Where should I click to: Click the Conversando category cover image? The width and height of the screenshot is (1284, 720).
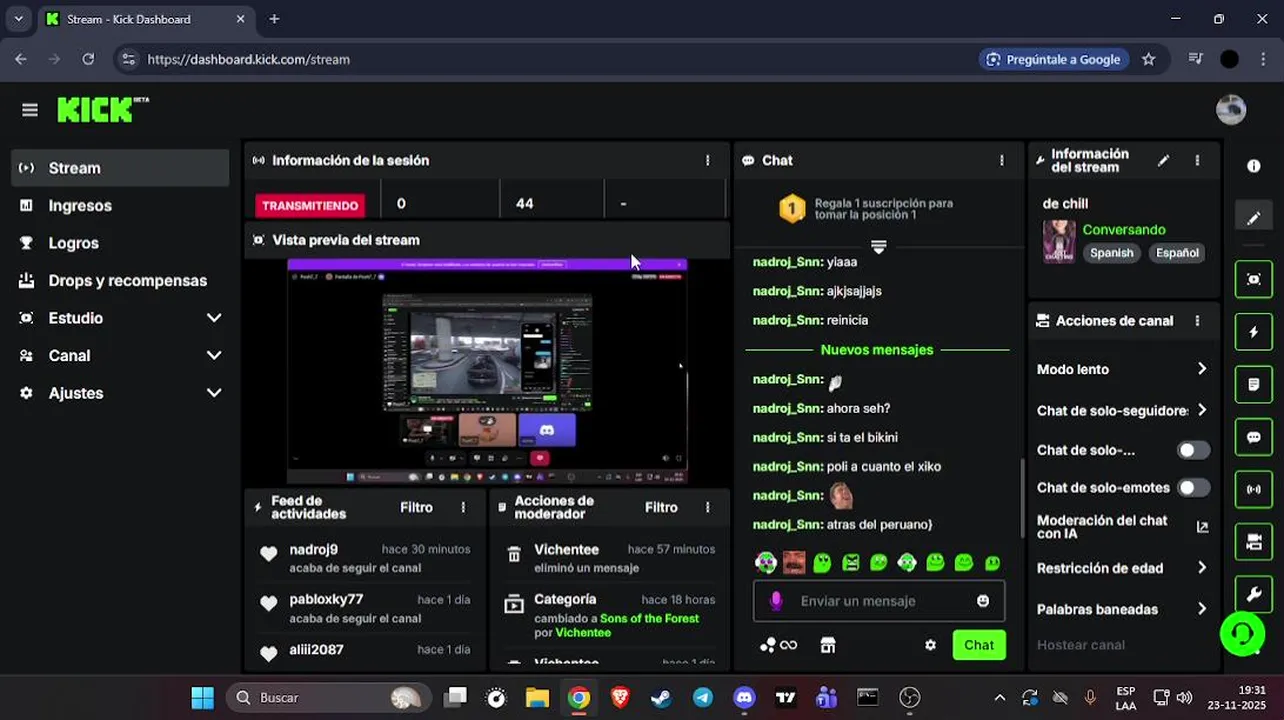(1059, 241)
